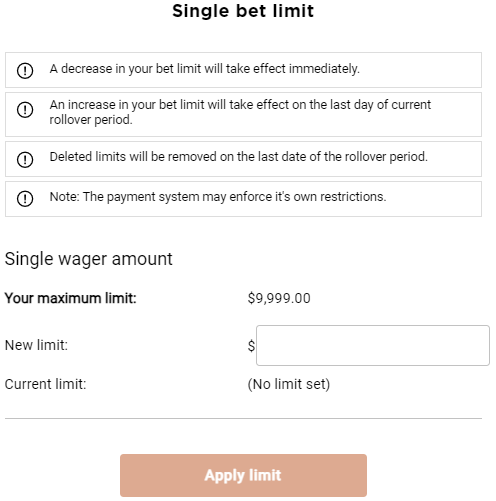Click the 'rollover period.' second line text
Image resolution: width=496 pixels, height=501 pixels.
91,120
